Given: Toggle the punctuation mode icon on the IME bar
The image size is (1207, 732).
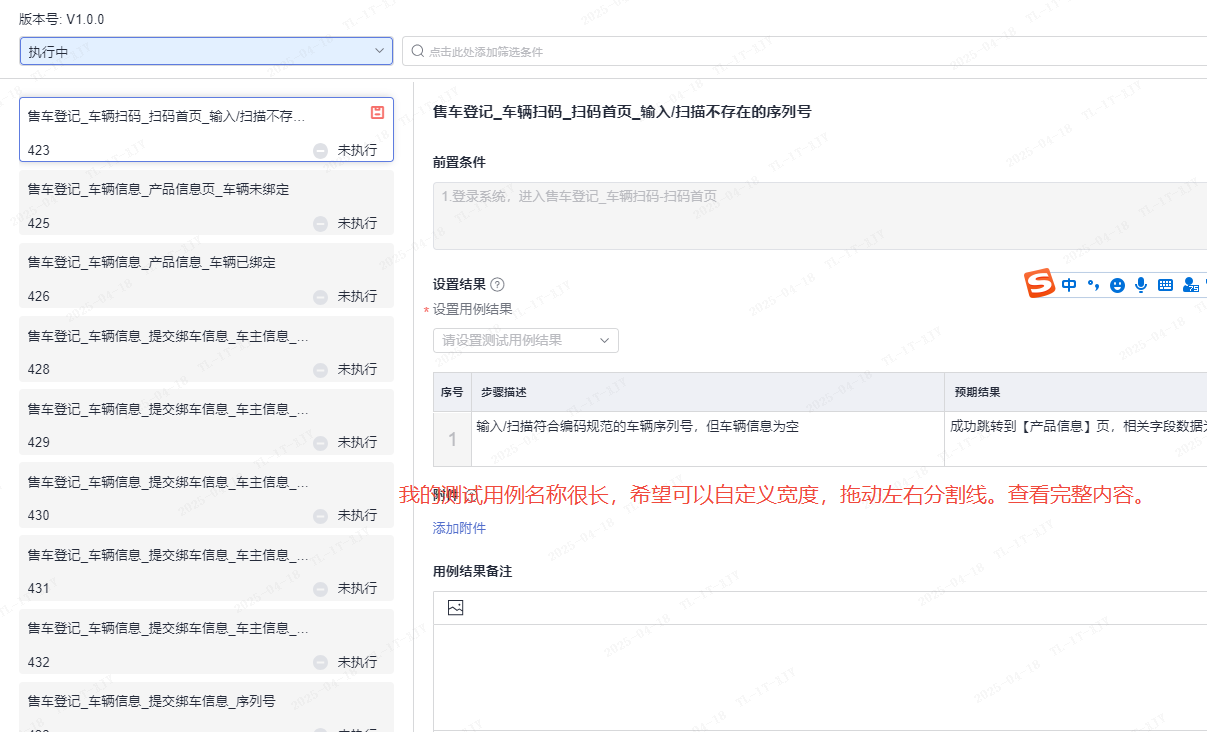Looking at the screenshot, I should click(x=1093, y=285).
